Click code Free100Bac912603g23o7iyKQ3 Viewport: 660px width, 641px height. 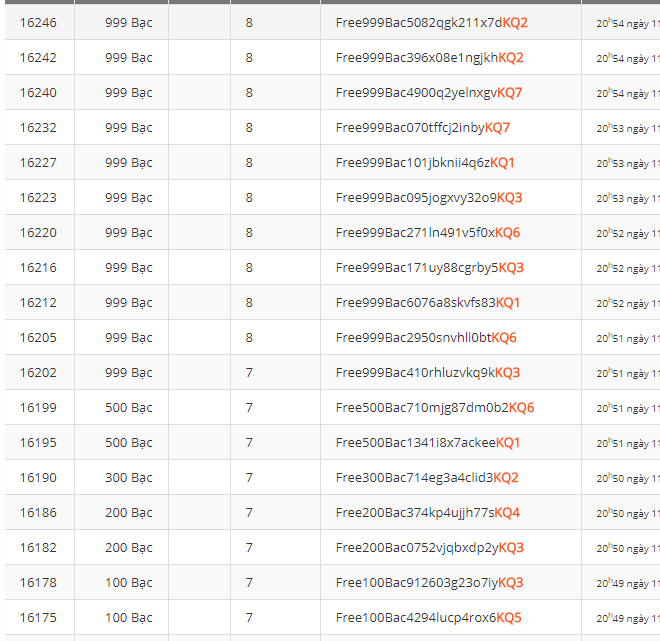[x=429, y=582]
